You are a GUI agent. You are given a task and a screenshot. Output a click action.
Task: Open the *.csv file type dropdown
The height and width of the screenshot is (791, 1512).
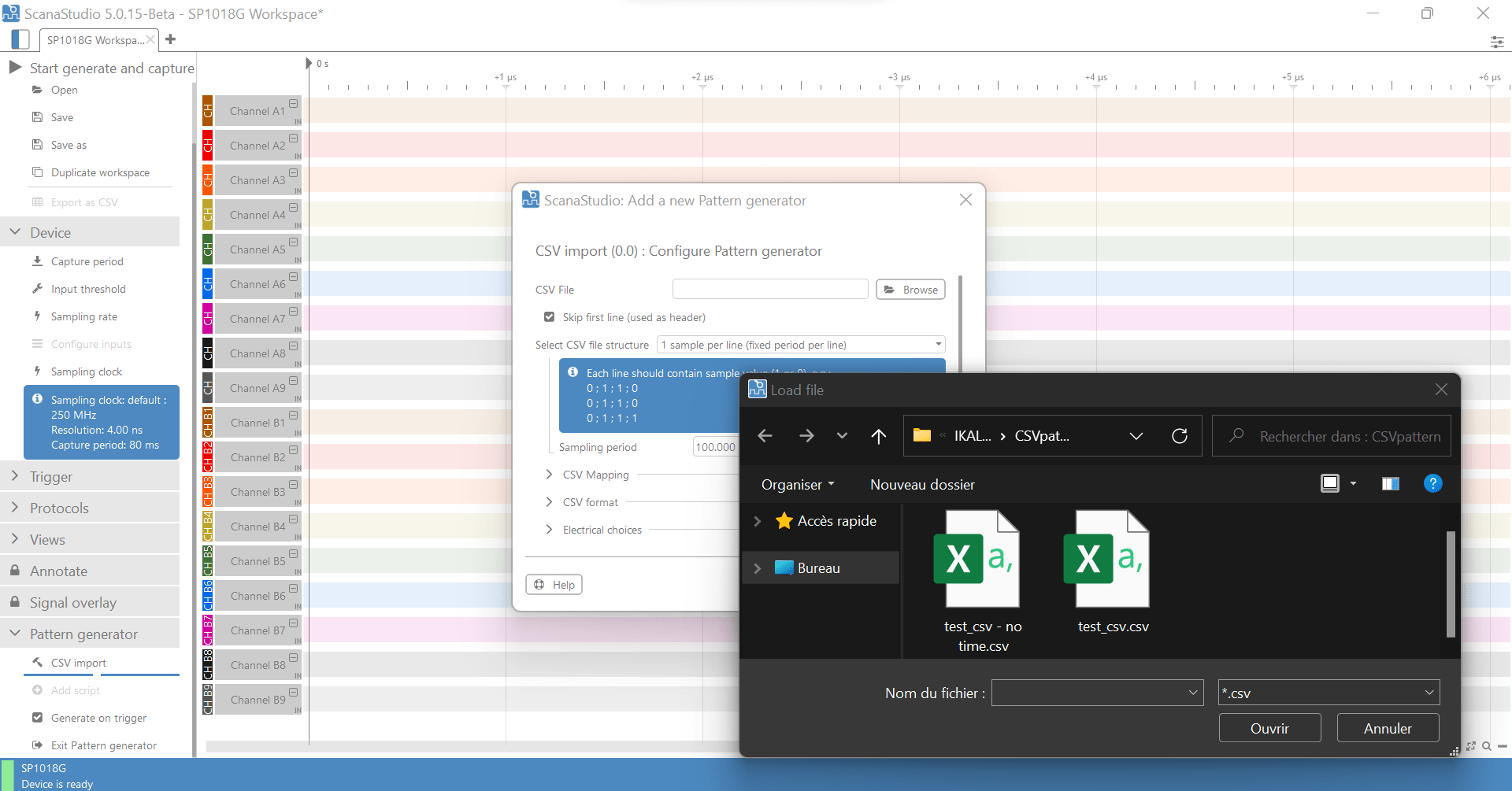coord(1329,693)
